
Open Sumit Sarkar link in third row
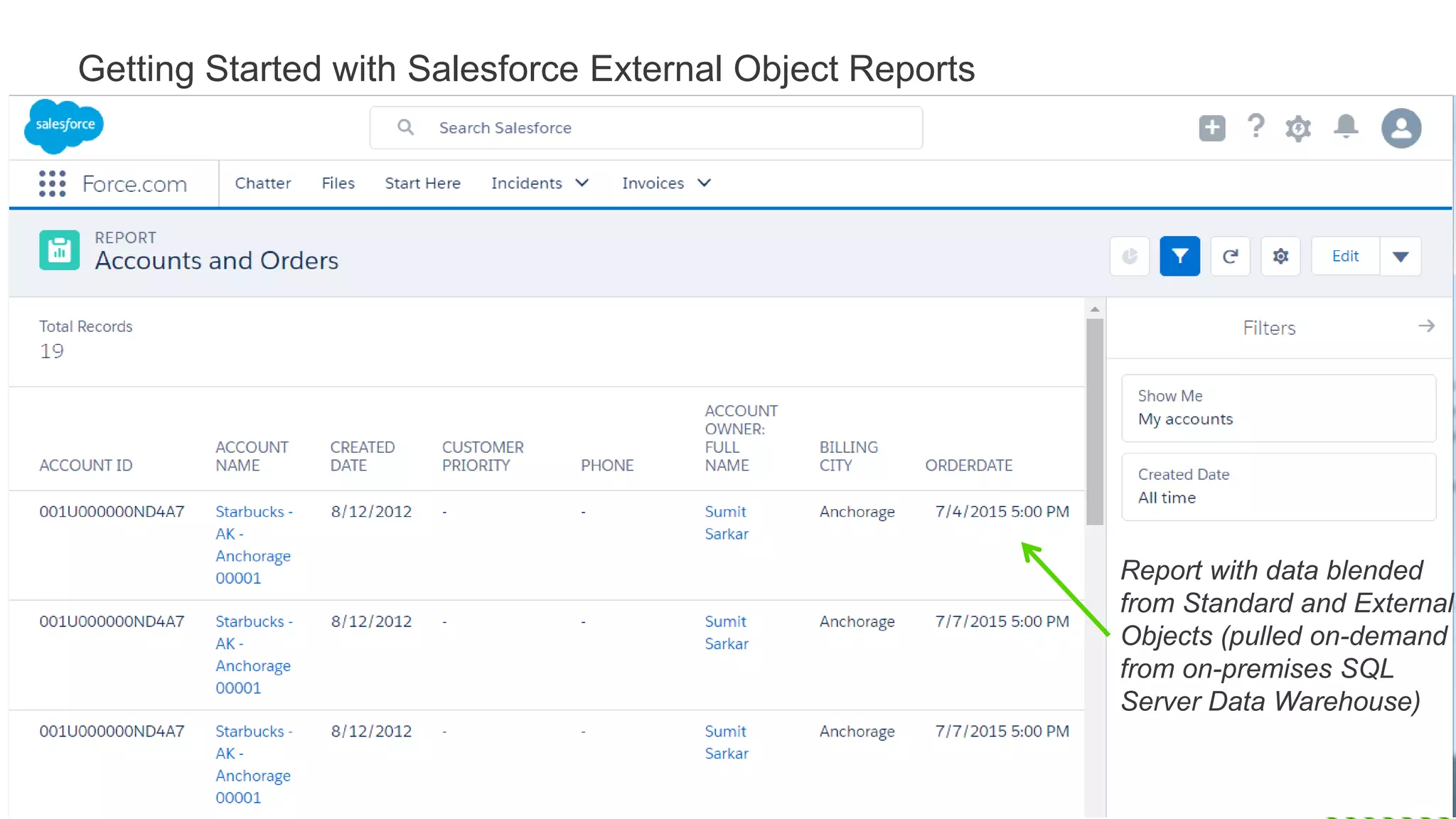click(x=727, y=742)
